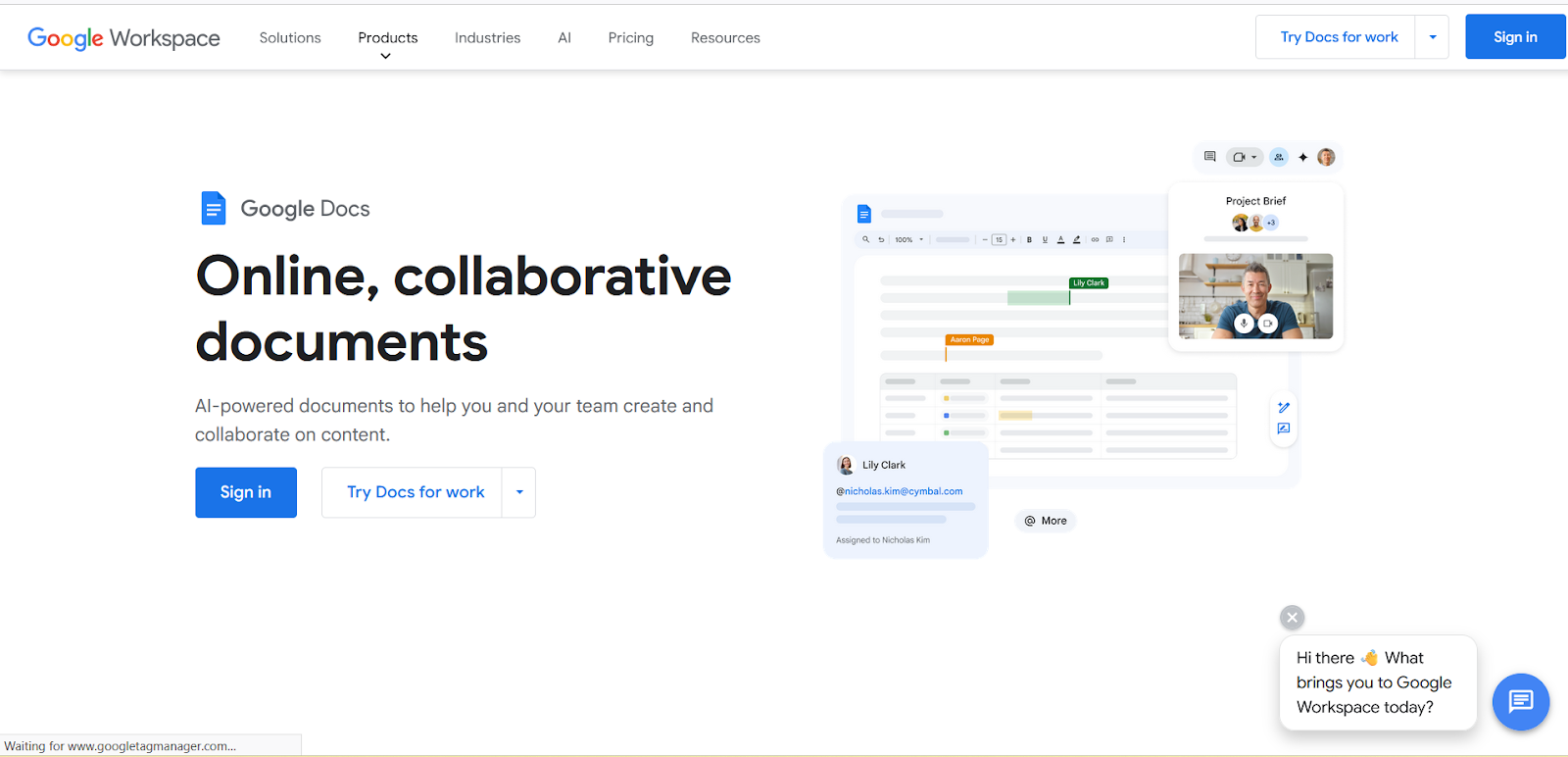The height and width of the screenshot is (757, 1568).
Task: Click the 'Project Brief' title text
Action: click(1255, 201)
